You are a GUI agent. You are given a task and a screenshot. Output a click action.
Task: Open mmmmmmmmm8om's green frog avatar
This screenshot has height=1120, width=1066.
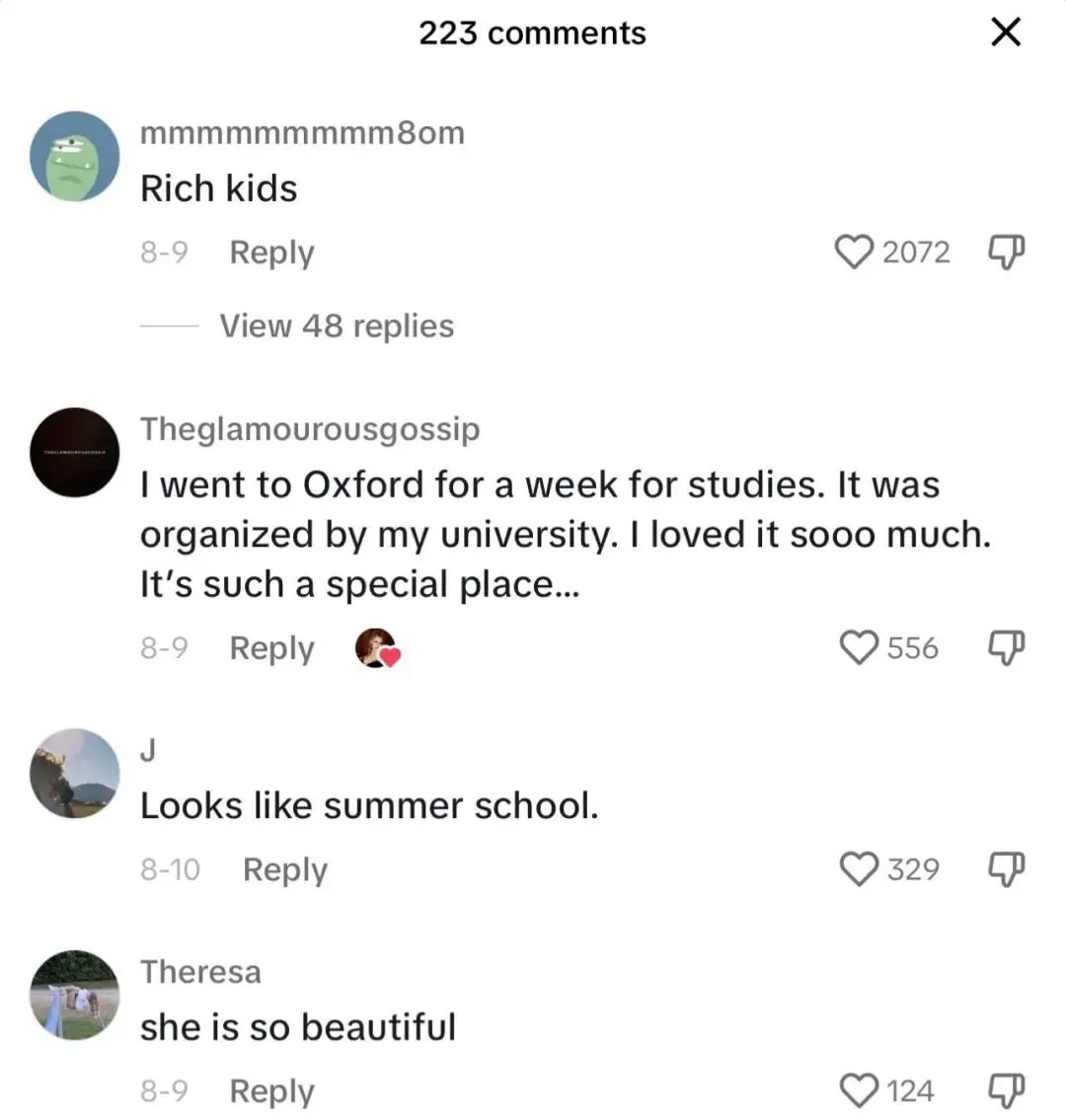coord(75,156)
